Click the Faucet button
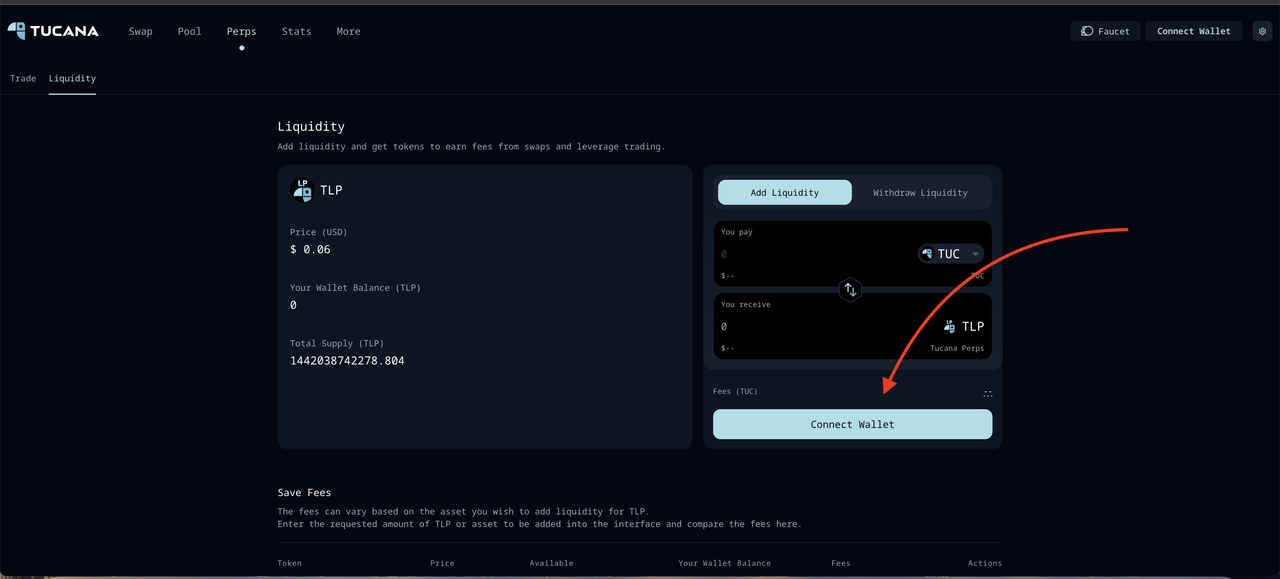 pyautogui.click(x=1105, y=31)
